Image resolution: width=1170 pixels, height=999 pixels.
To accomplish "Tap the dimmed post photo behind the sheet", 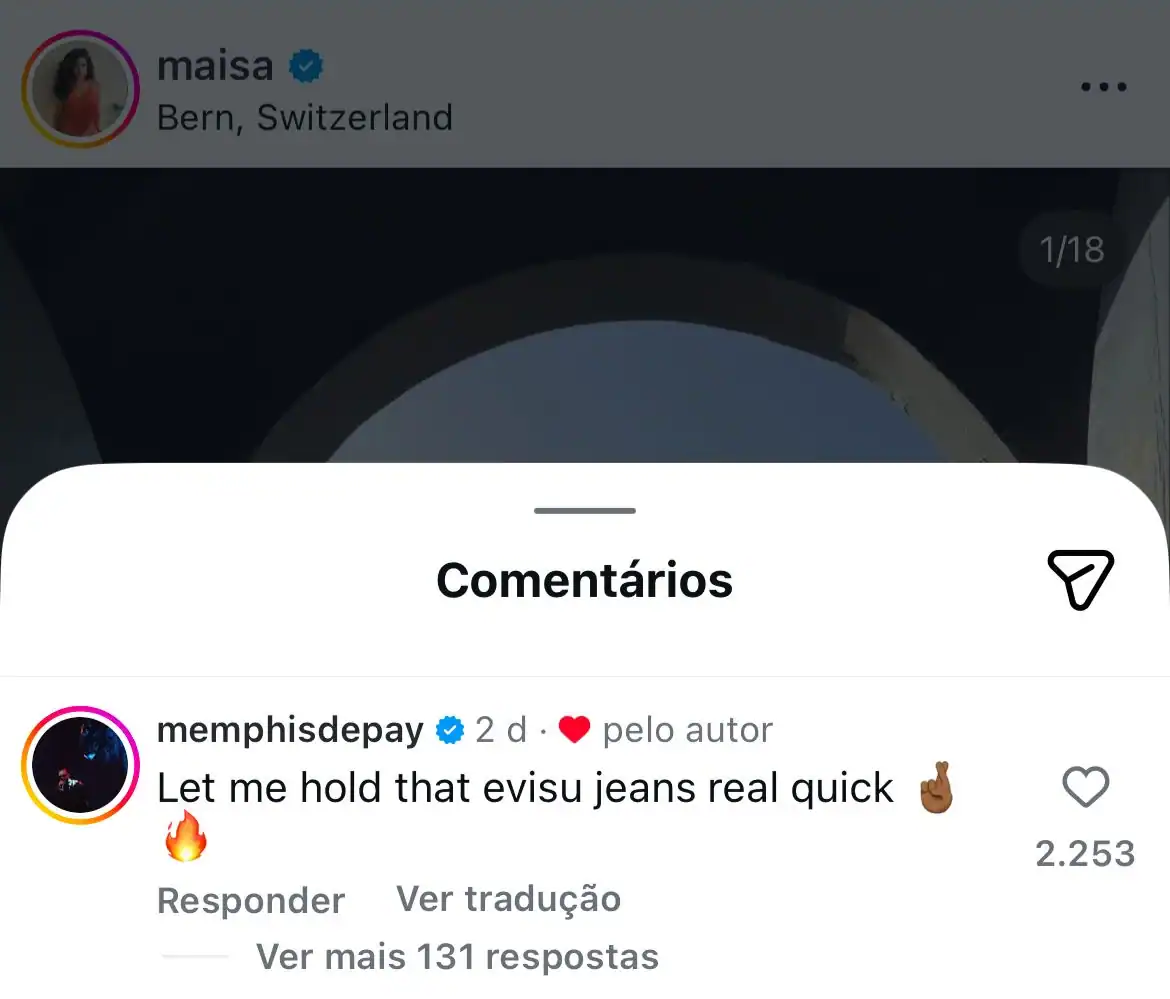I will click(585, 315).
